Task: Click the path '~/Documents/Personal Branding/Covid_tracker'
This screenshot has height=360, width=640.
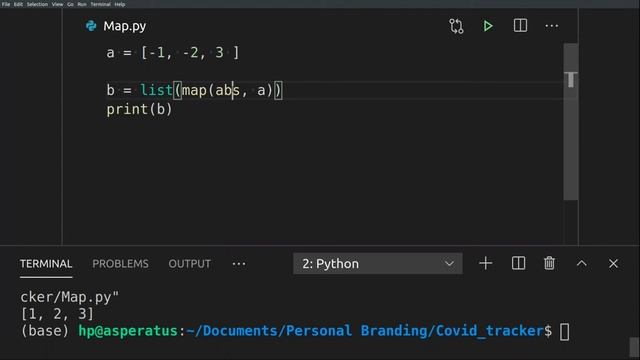Action: (x=365, y=331)
